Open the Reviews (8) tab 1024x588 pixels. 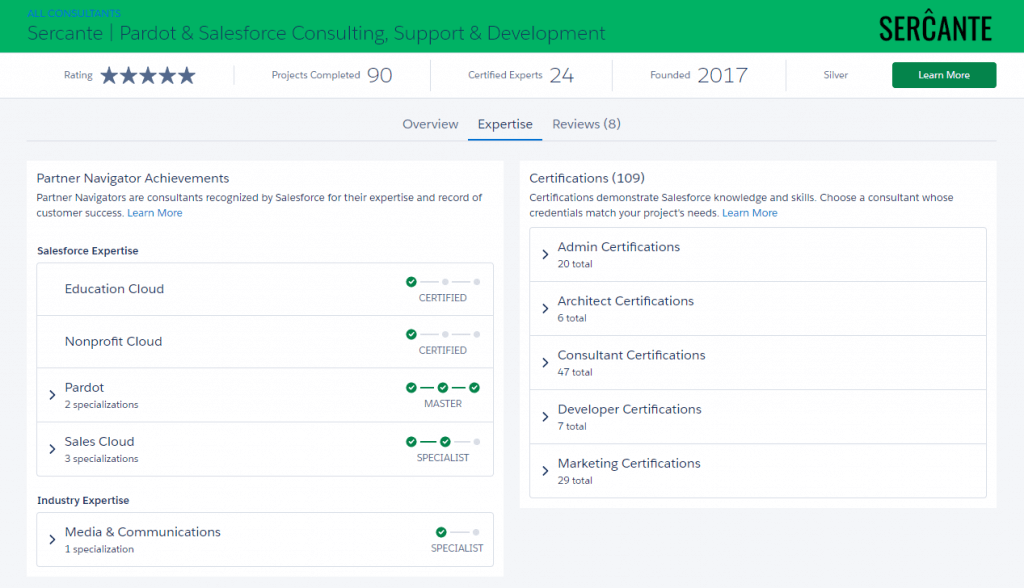586,124
